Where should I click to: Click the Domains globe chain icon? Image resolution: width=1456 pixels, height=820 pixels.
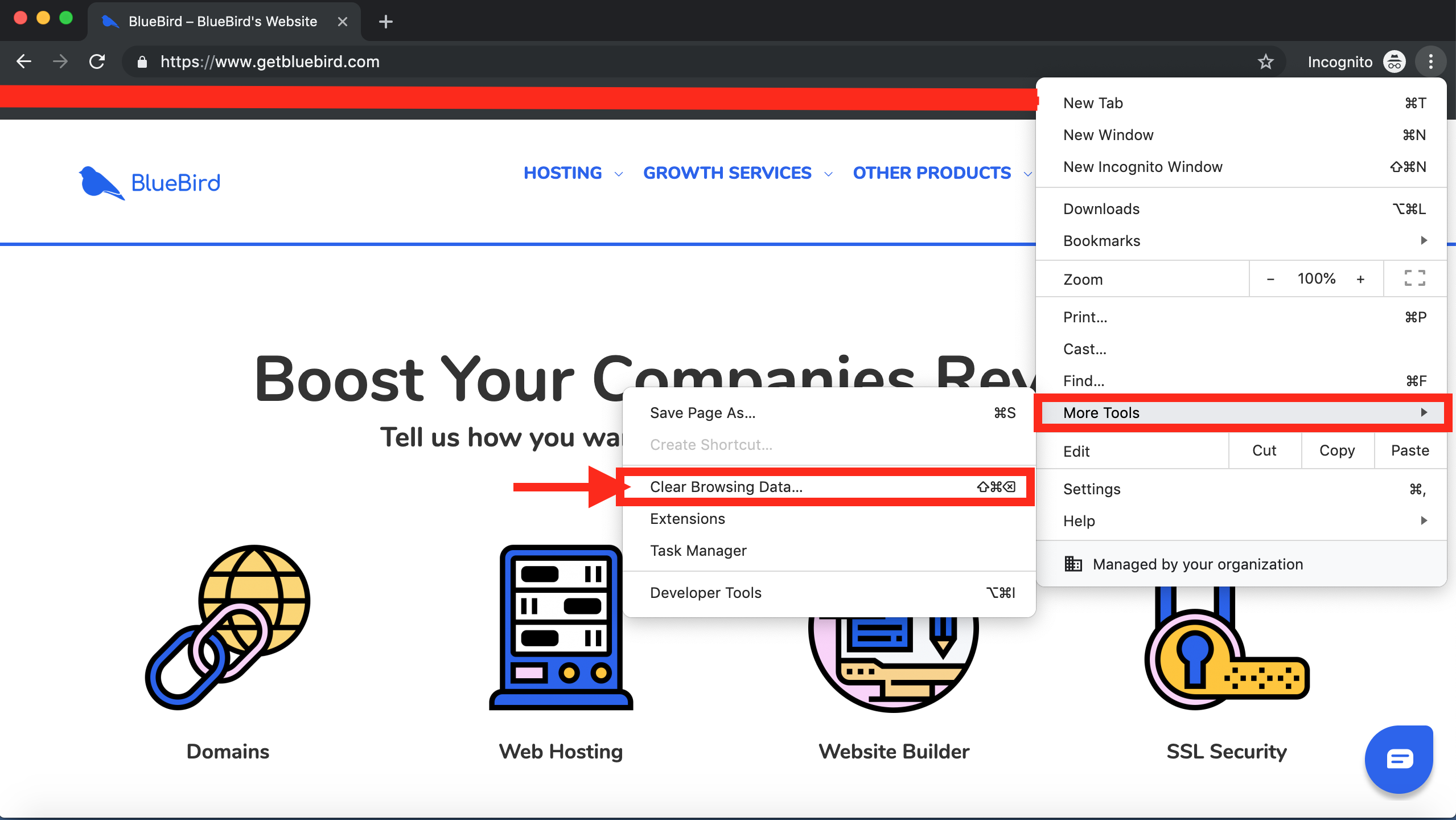click(228, 628)
